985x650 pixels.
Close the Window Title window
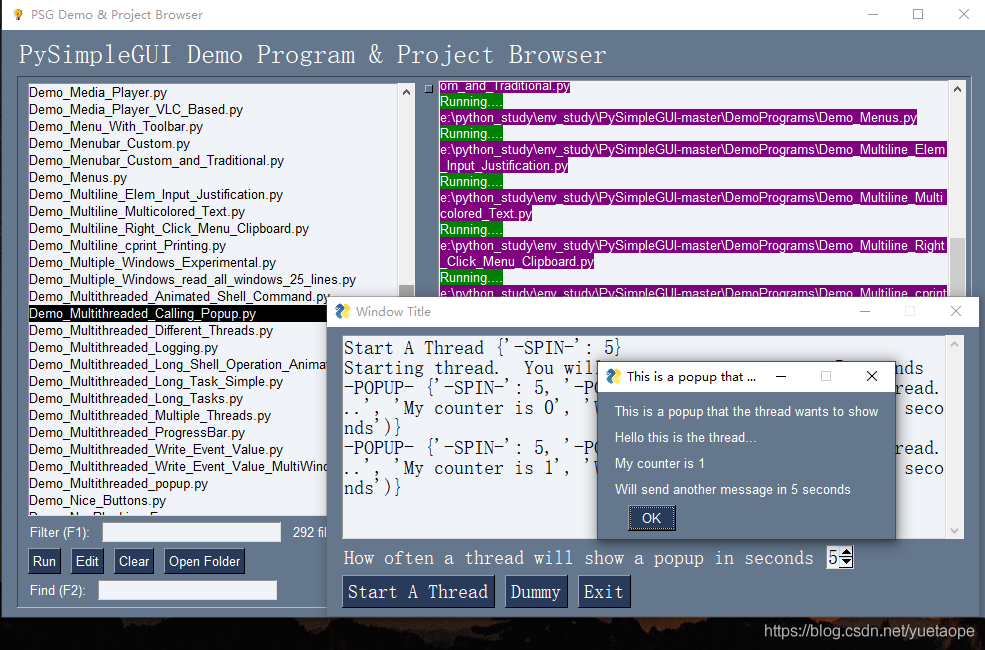coord(956,311)
